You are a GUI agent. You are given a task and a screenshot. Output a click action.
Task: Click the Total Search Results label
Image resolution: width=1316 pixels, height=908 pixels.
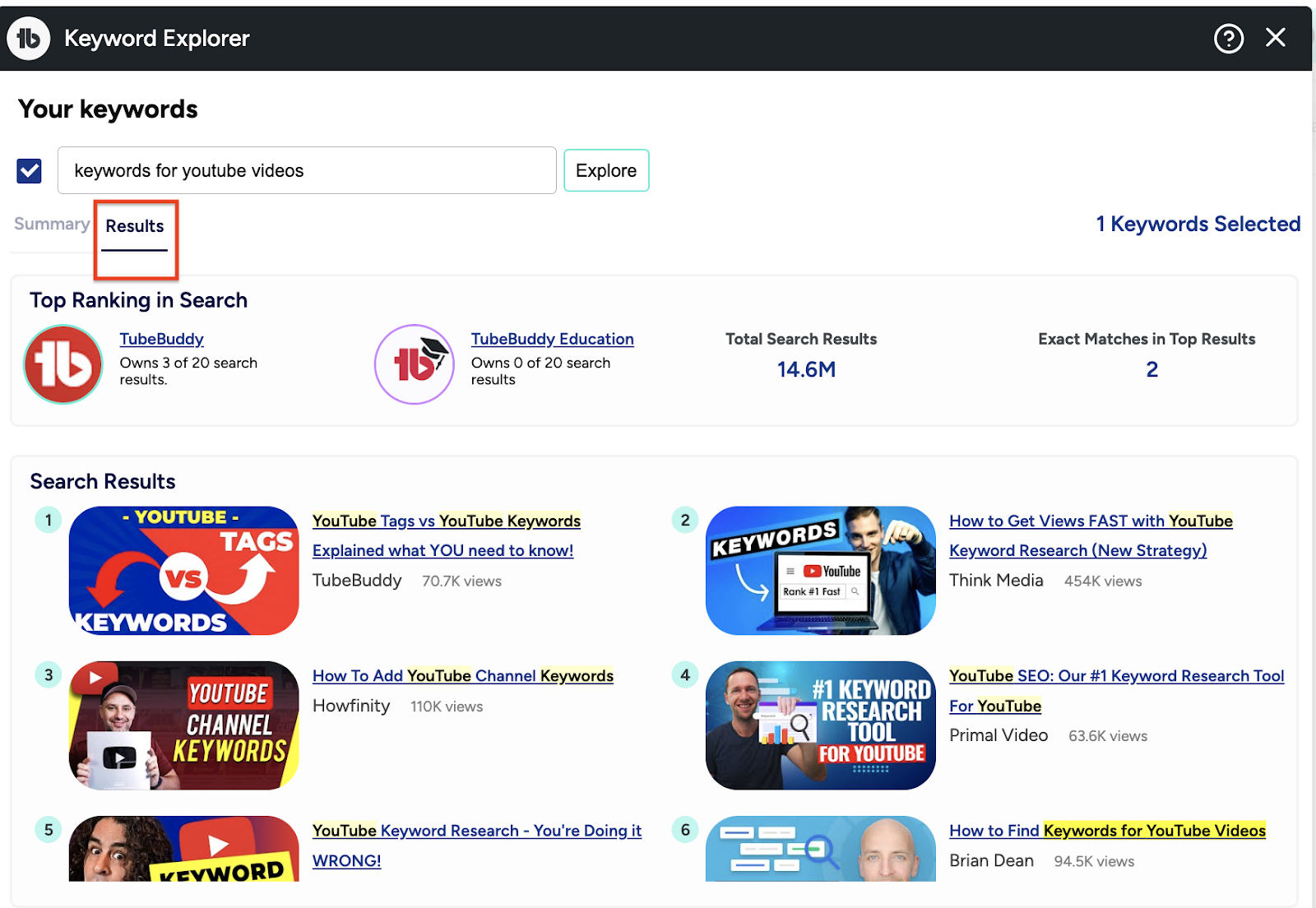[x=801, y=339]
